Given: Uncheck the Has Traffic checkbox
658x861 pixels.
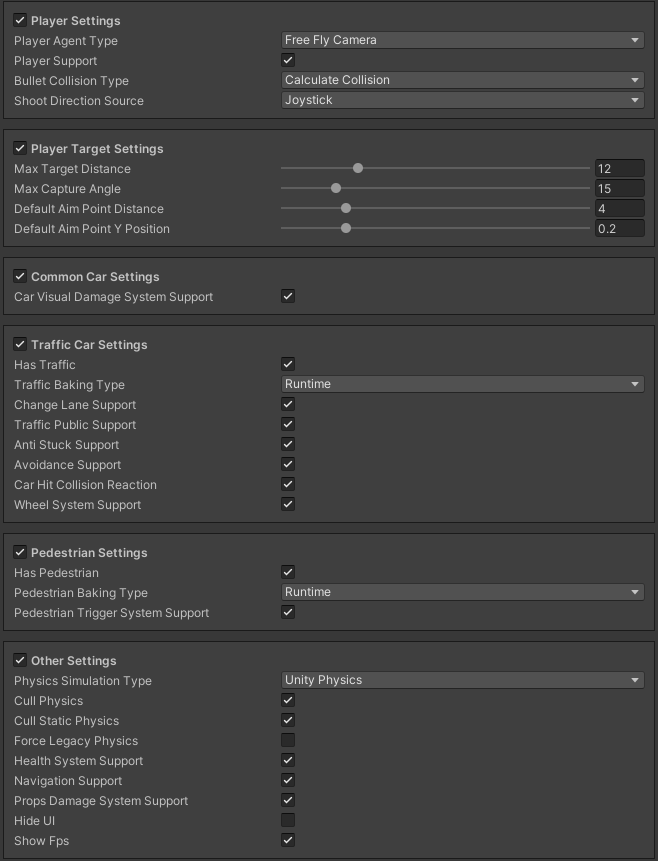Looking at the screenshot, I should pyautogui.click(x=288, y=364).
